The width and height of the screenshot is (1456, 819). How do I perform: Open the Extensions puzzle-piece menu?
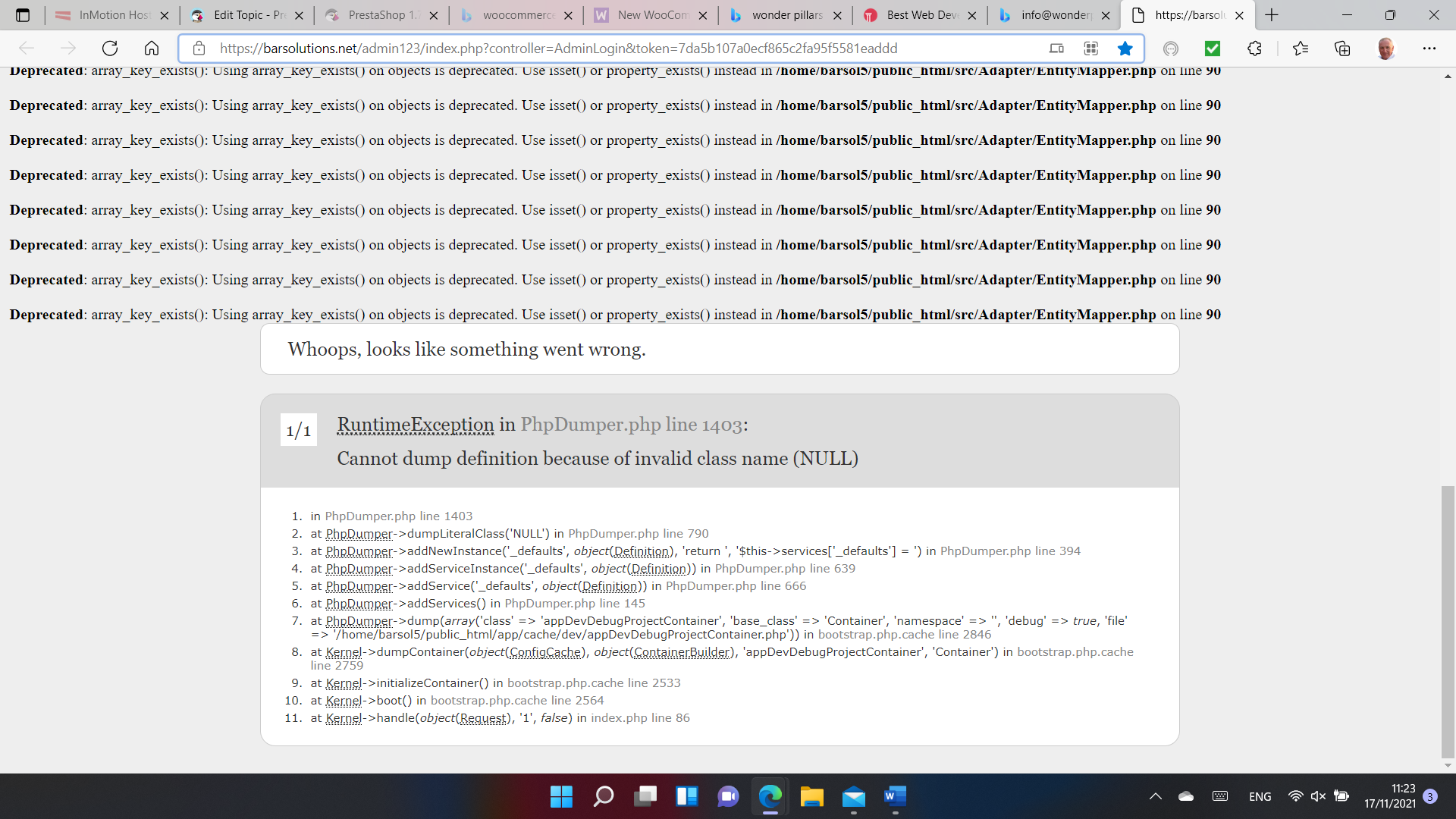pos(1254,49)
